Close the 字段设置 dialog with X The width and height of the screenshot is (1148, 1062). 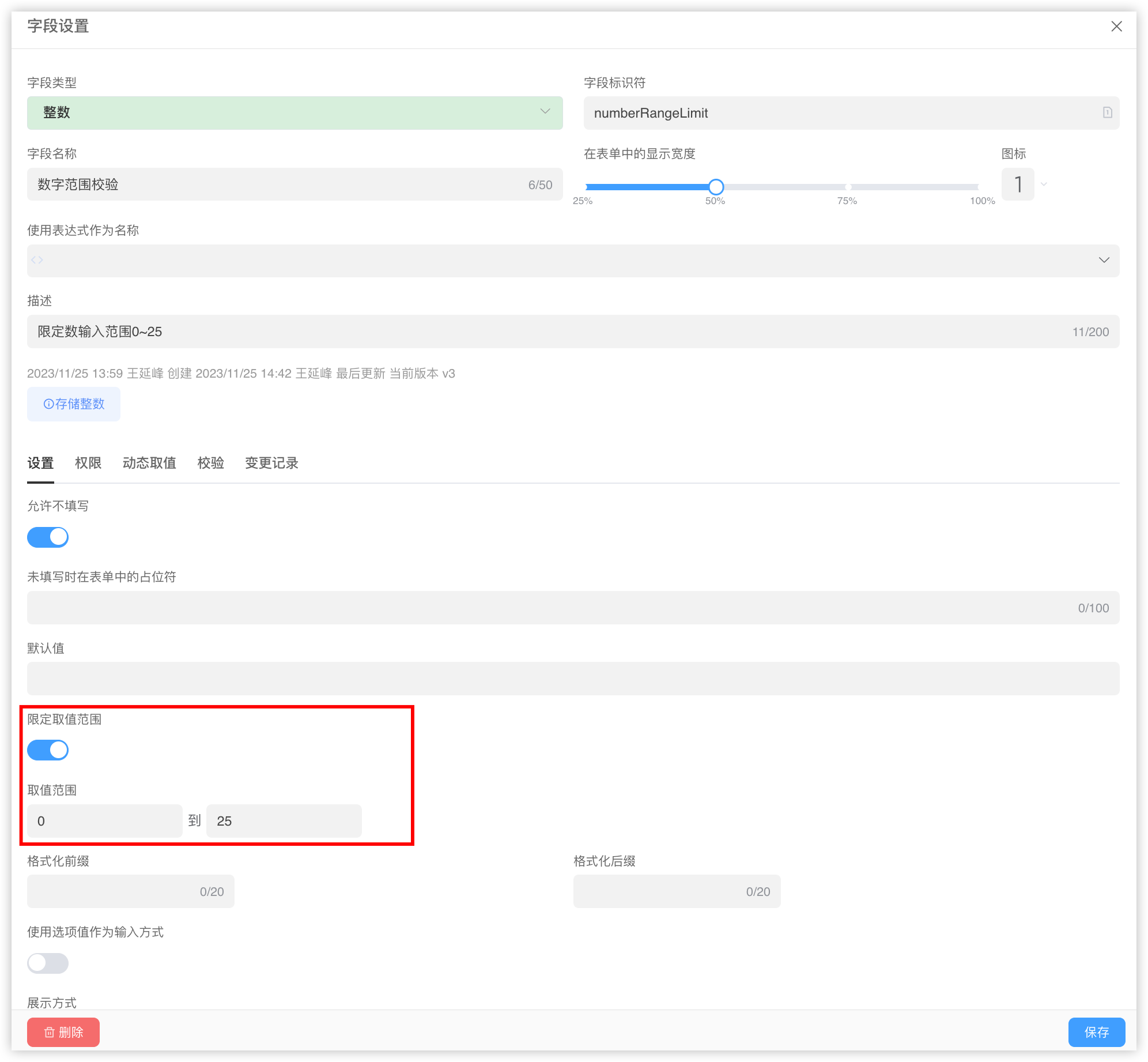1116,27
